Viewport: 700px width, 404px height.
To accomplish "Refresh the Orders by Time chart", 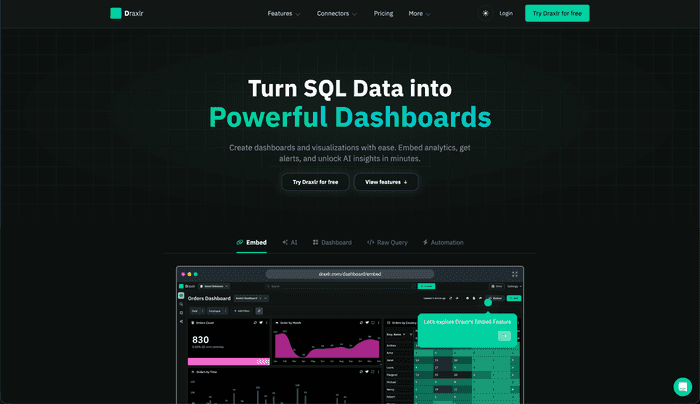I will click(x=361, y=372).
